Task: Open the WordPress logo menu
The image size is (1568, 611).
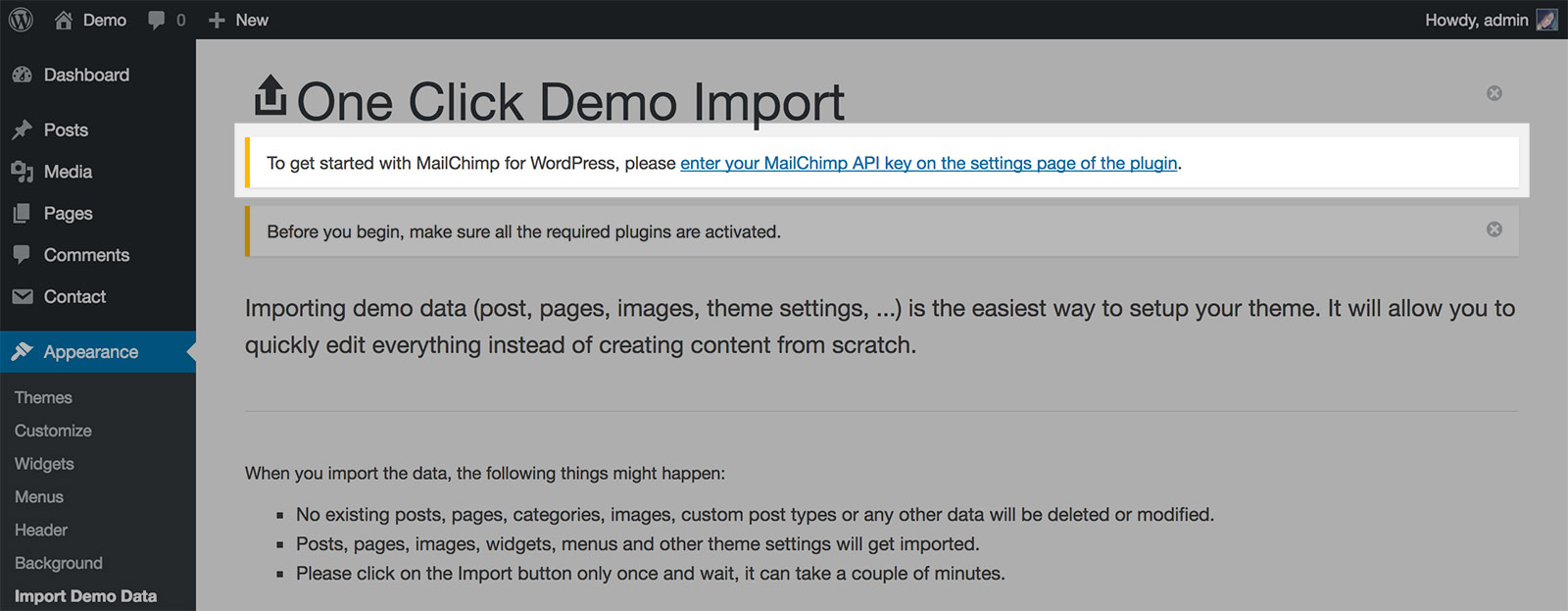Action: pos(21,20)
